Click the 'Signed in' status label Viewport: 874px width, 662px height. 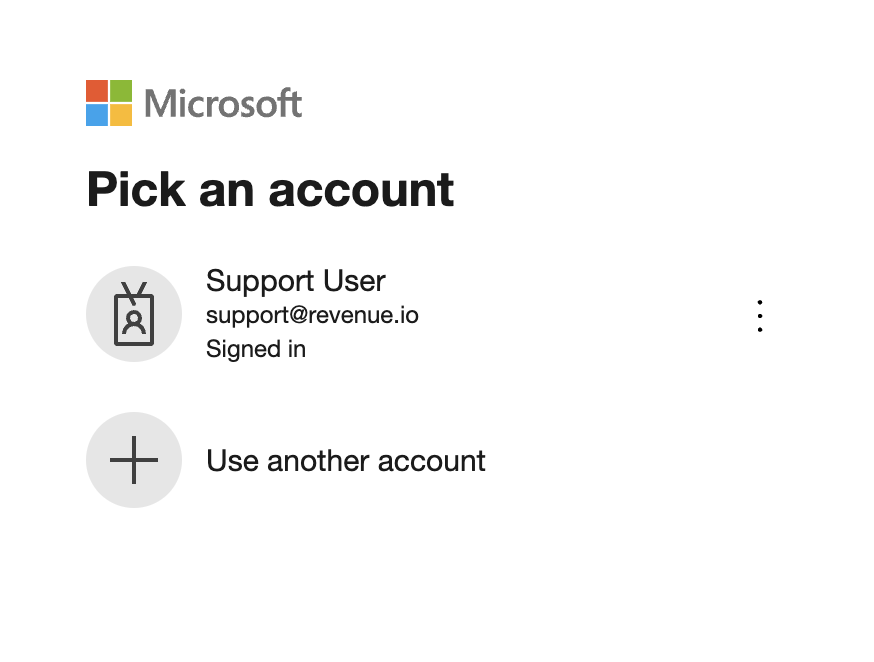[256, 349]
